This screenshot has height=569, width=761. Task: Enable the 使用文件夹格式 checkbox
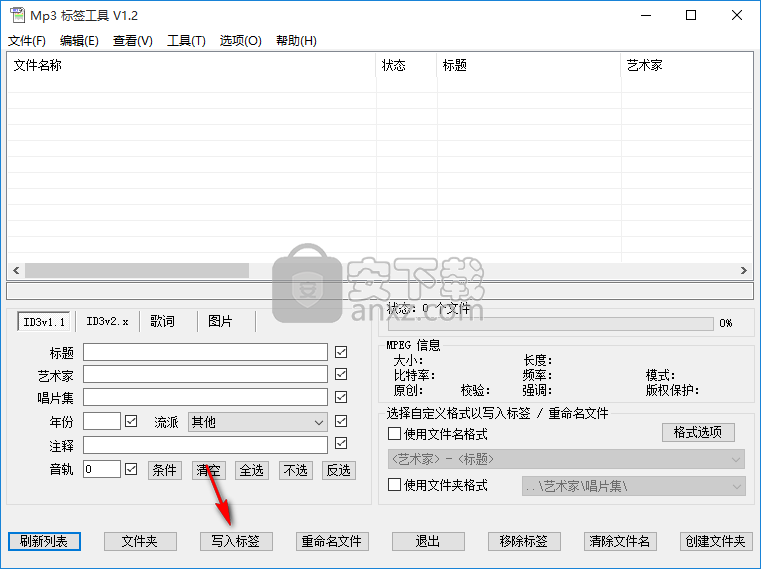[x=395, y=485]
